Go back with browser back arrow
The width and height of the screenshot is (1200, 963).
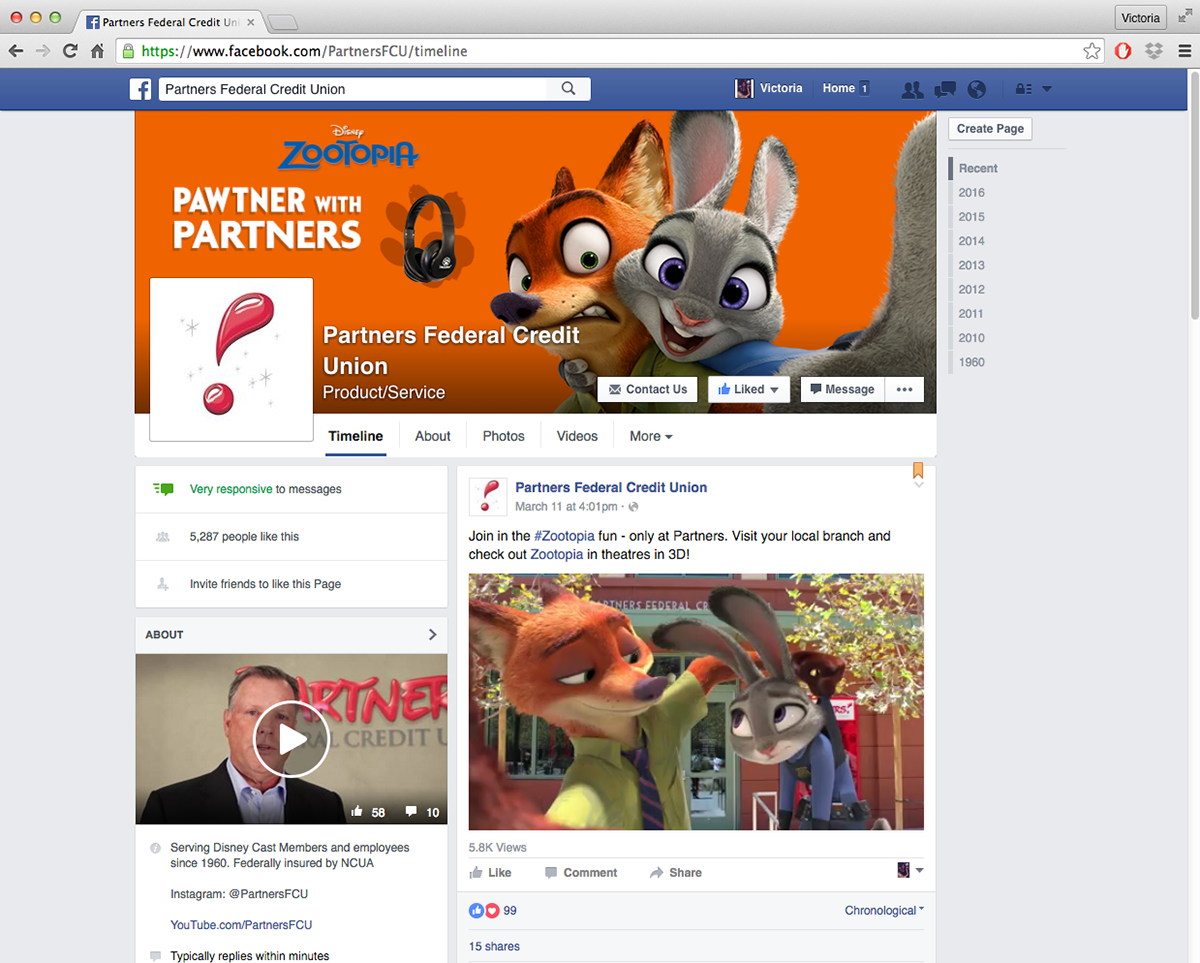coord(16,51)
